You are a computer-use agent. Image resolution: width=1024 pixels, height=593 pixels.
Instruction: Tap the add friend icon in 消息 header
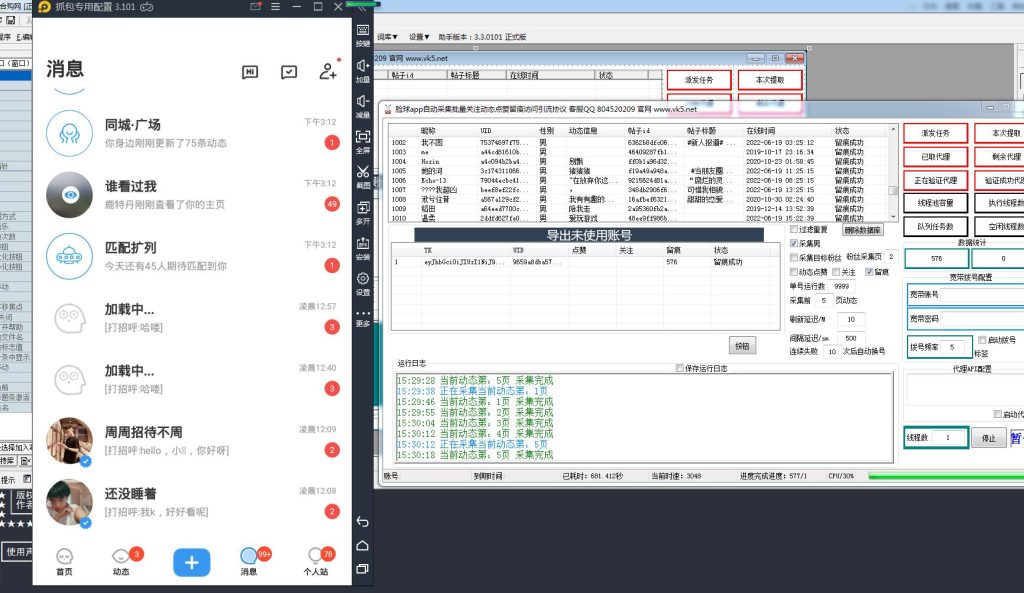click(327, 71)
